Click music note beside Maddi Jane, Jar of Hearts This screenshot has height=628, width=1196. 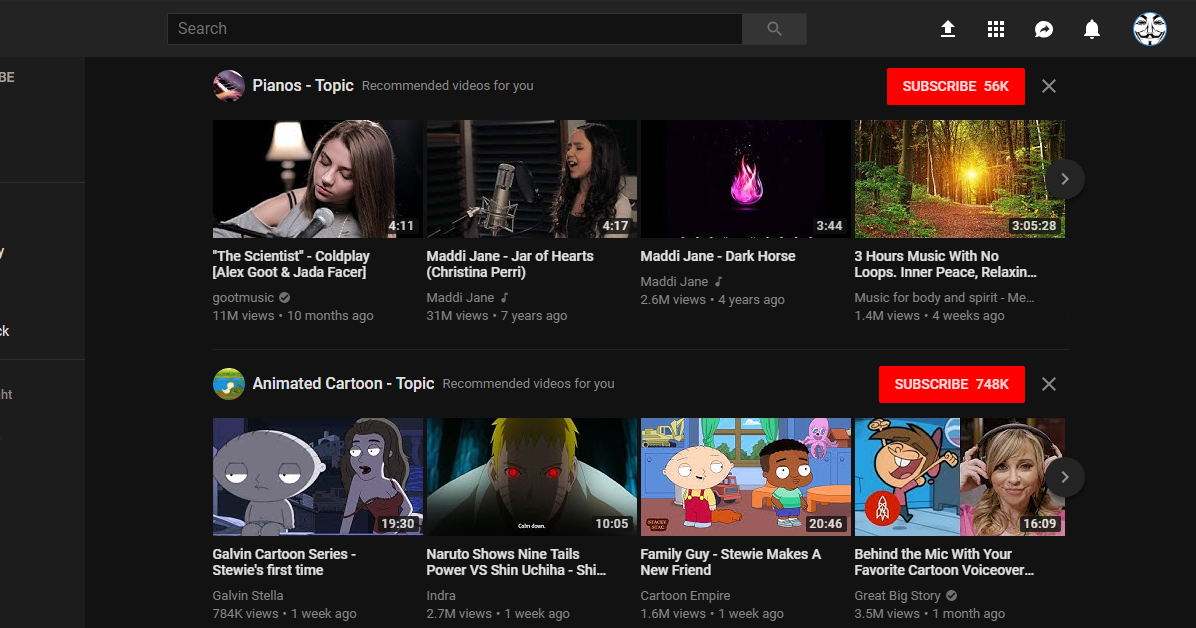point(503,298)
